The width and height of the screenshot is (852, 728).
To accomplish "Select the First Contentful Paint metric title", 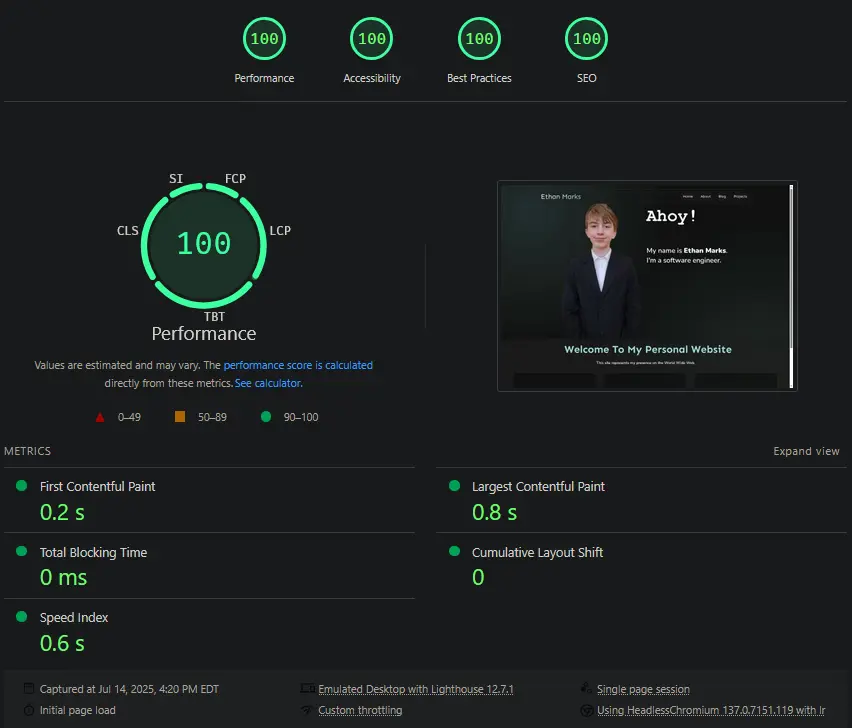I will pyautogui.click(x=97, y=486).
